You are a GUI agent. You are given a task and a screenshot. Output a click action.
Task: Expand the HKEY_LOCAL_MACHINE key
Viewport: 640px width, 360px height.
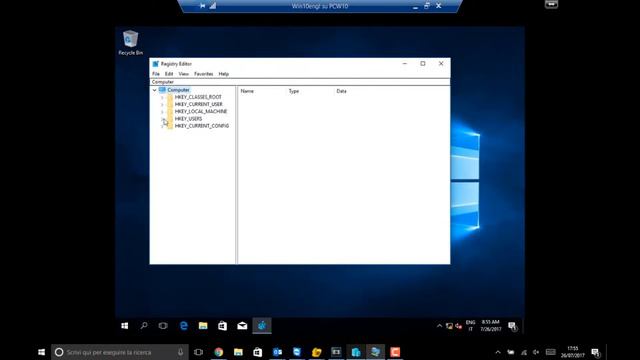coord(162,111)
